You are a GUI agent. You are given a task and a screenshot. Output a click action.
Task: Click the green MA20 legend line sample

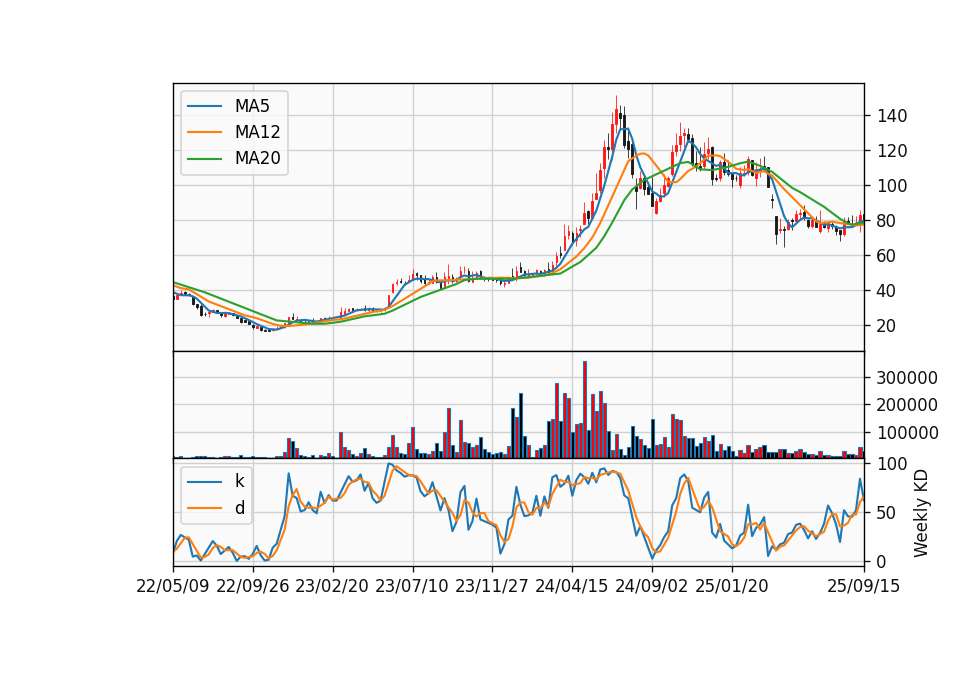[x=204, y=158]
